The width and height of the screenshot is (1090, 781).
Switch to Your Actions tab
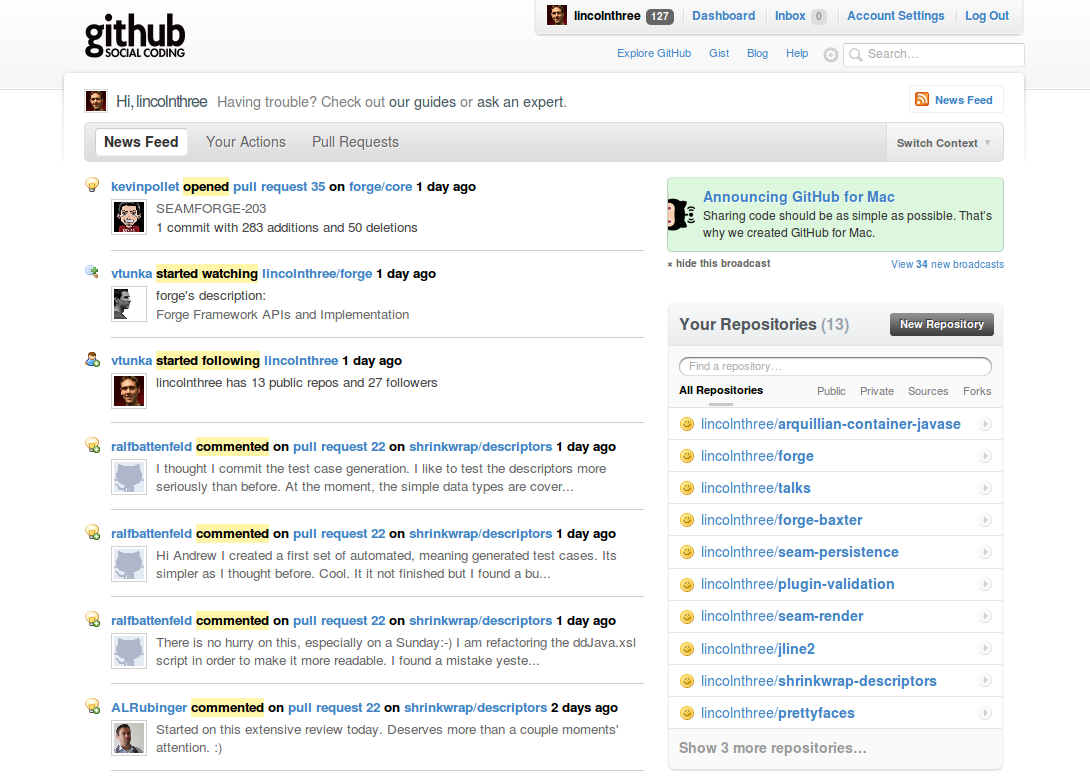245,142
